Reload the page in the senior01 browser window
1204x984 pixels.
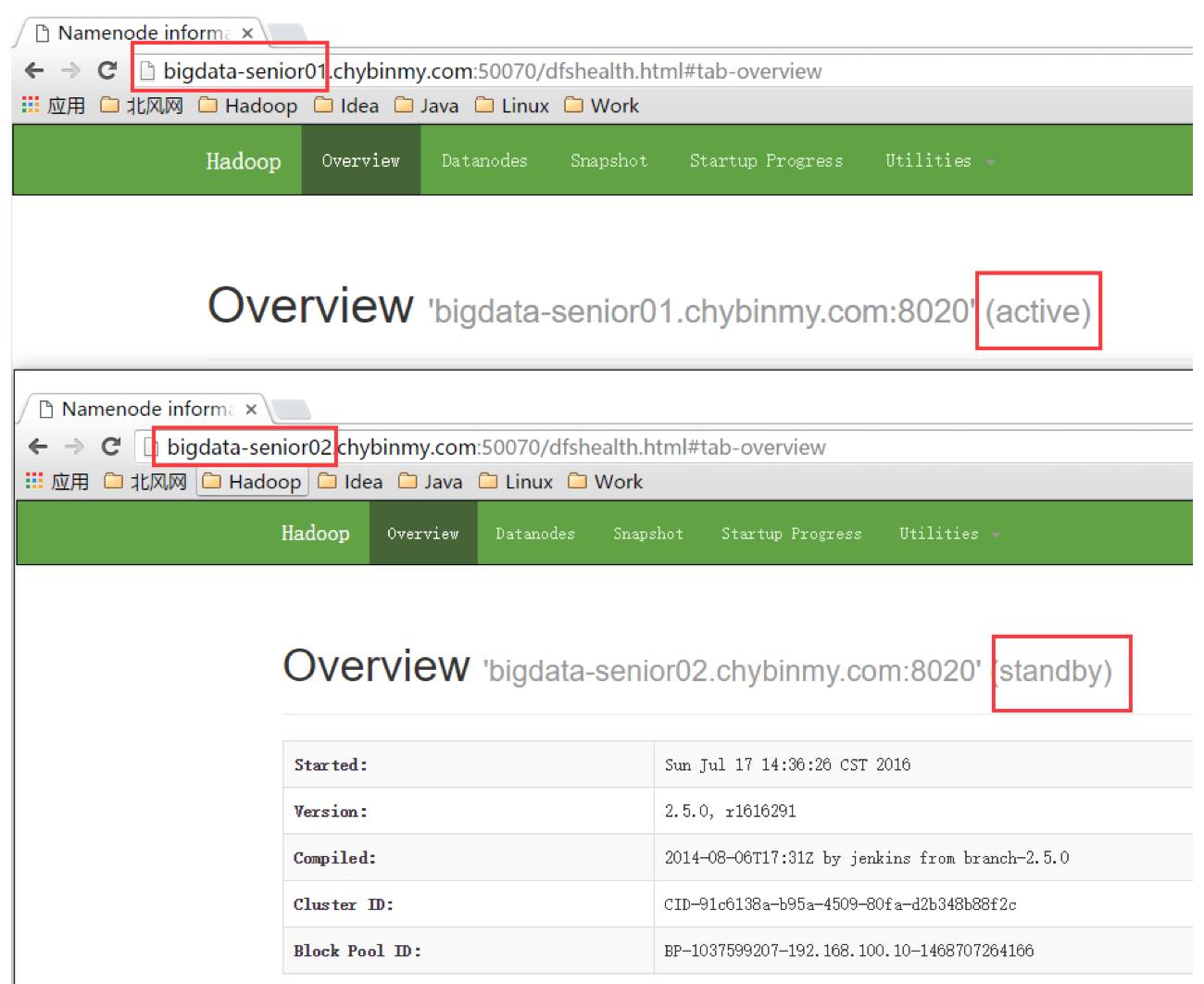[x=107, y=70]
